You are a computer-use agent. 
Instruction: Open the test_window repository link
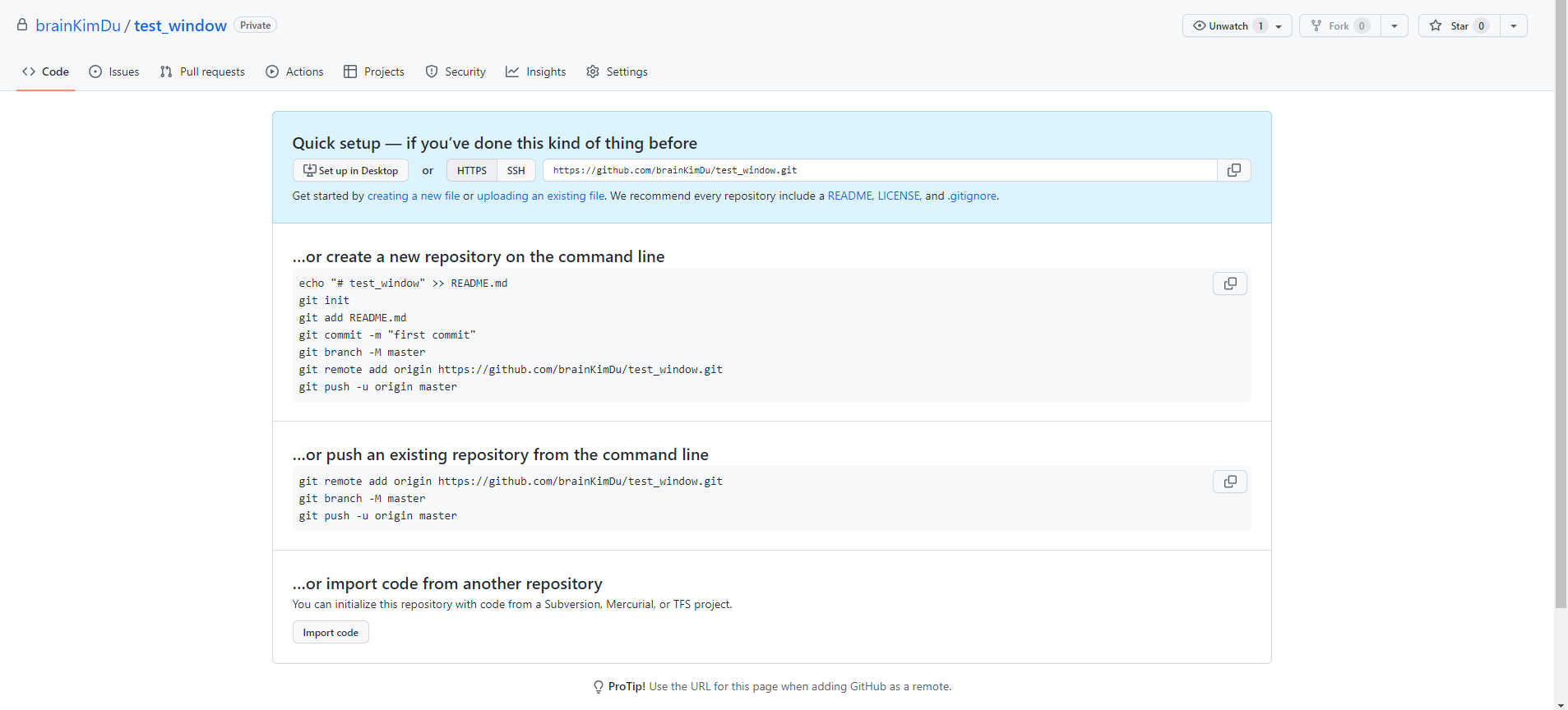[x=180, y=25]
